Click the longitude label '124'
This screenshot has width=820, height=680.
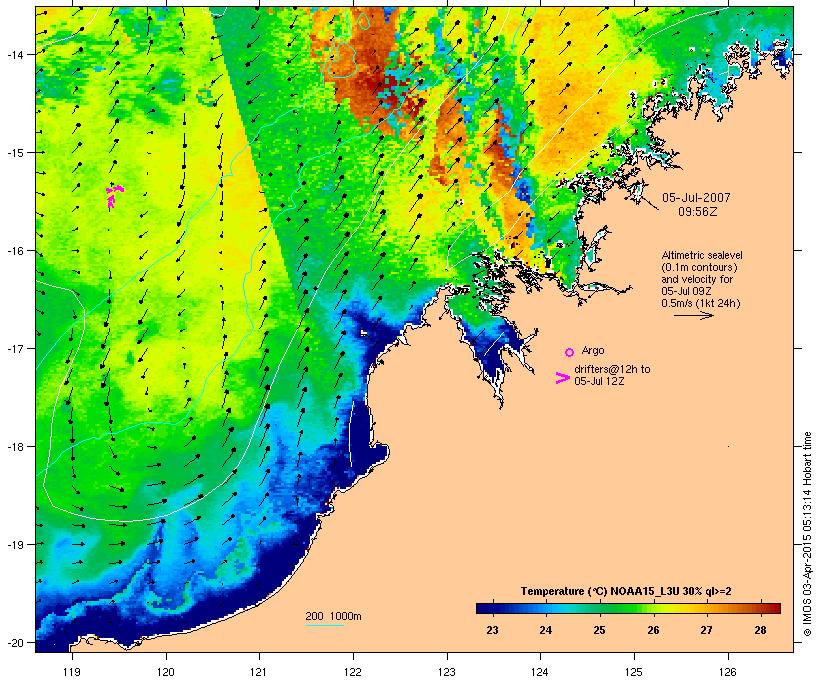(x=540, y=672)
